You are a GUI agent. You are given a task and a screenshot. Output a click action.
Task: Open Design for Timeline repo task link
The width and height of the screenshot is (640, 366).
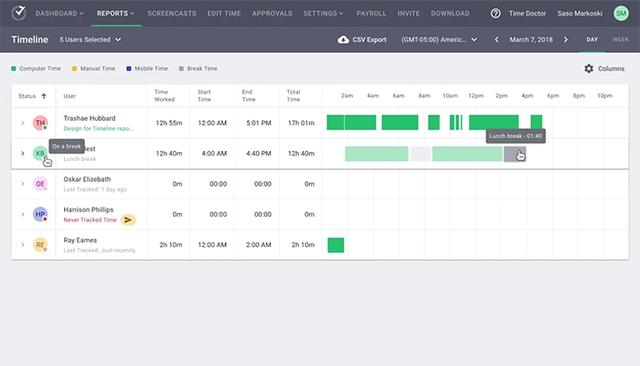pyautogui.click(x=98, y=129)
